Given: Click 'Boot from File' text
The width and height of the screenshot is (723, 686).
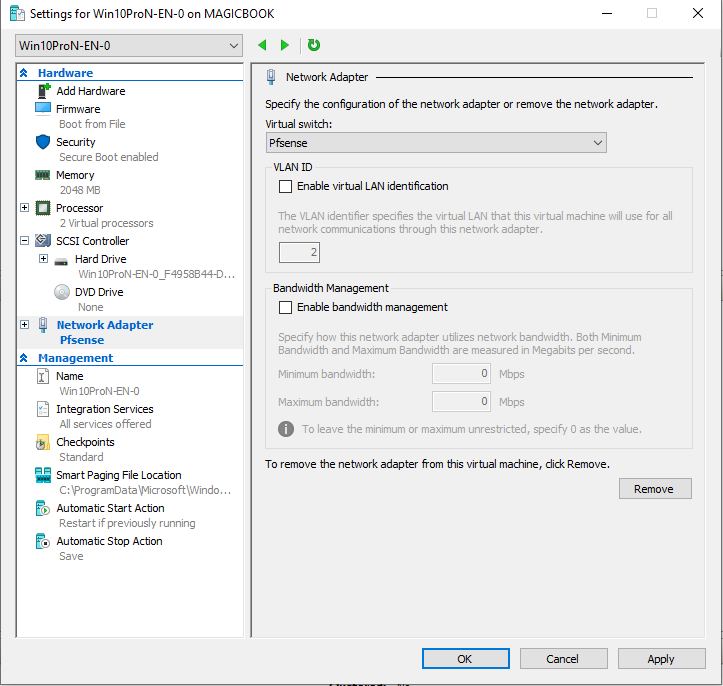Looking at the screenshot, I should 92,124.
